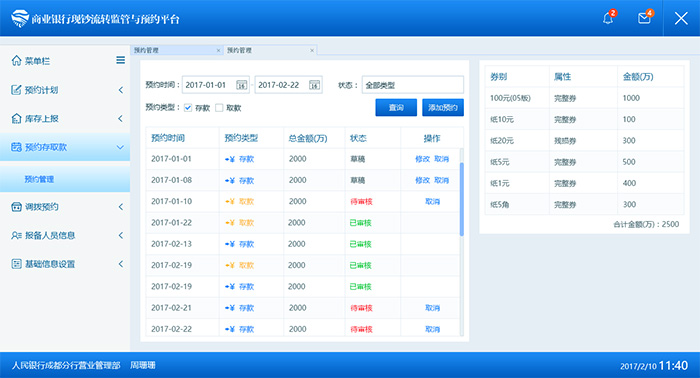This screenshot has height=378, width=700.
Task: Click the 查询 button
Action: pos(396,108)
